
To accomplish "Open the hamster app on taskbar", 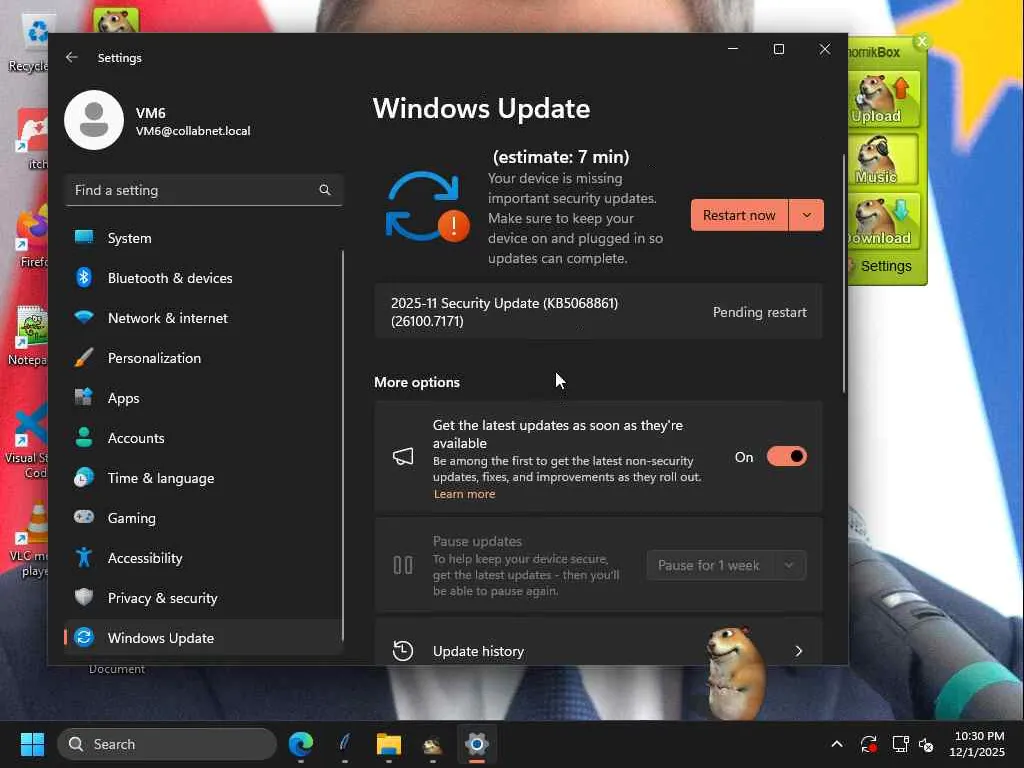I will tap(432, 744).
